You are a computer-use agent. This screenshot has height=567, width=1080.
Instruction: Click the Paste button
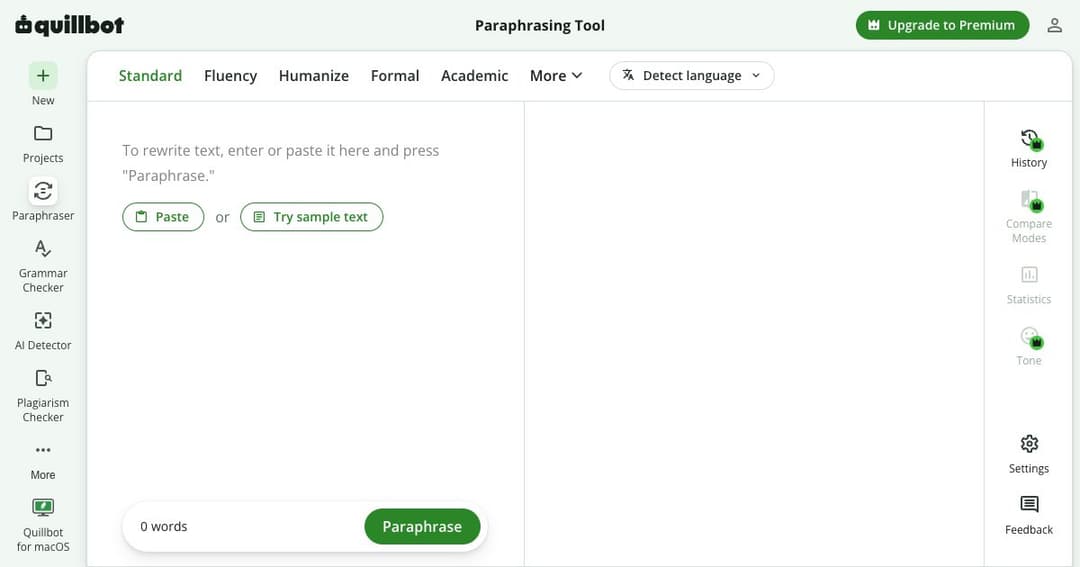163,217
